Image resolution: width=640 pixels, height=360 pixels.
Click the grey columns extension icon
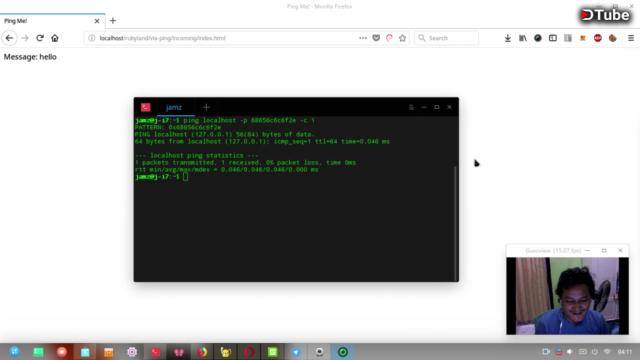tap(568, 38)
